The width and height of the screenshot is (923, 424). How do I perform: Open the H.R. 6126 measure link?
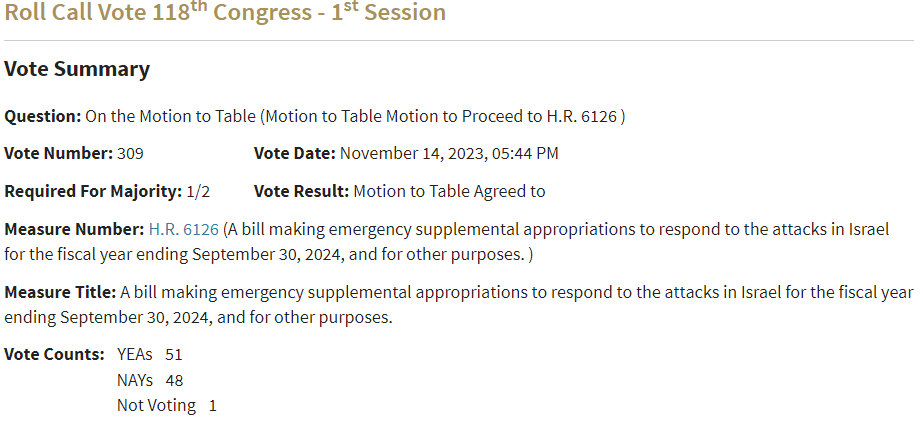point(184,229)
